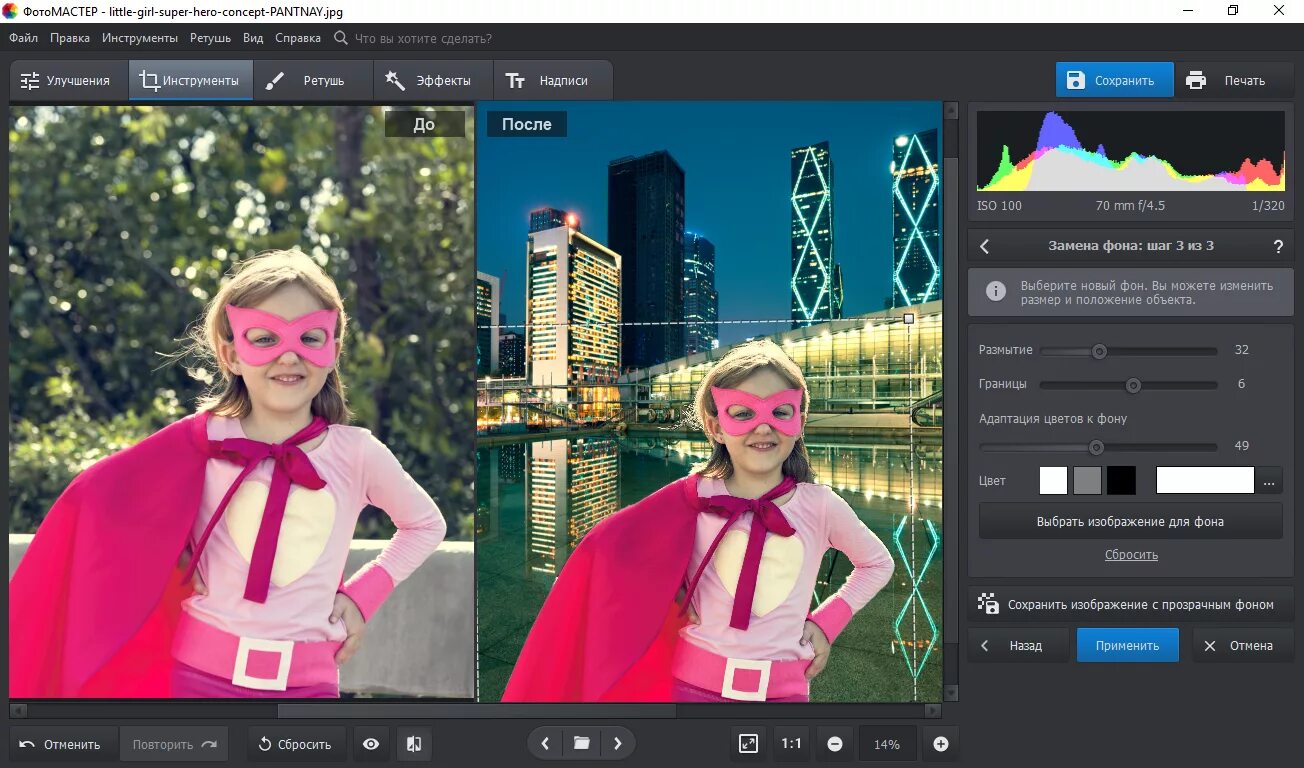Screen dimensions: 1304x768
Task: Click the Печать button
Action: click(1235, 80)
